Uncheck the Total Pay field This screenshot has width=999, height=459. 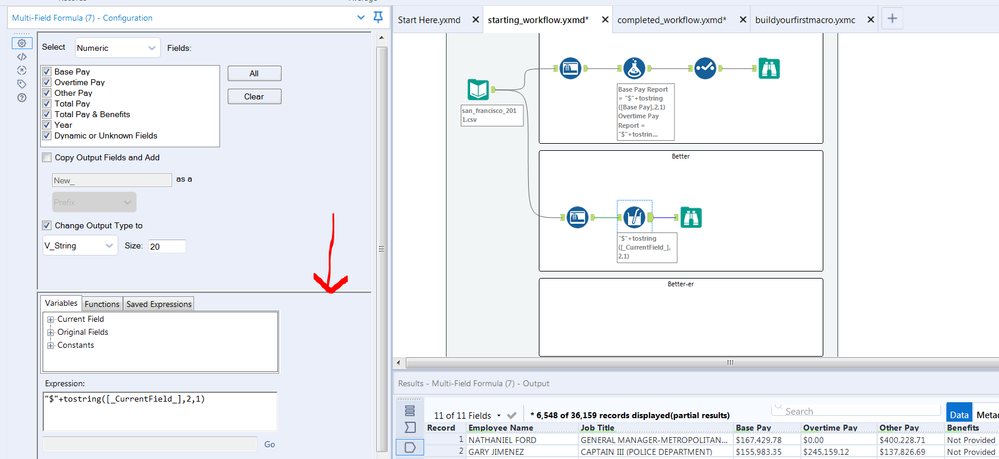coord(47,103)
